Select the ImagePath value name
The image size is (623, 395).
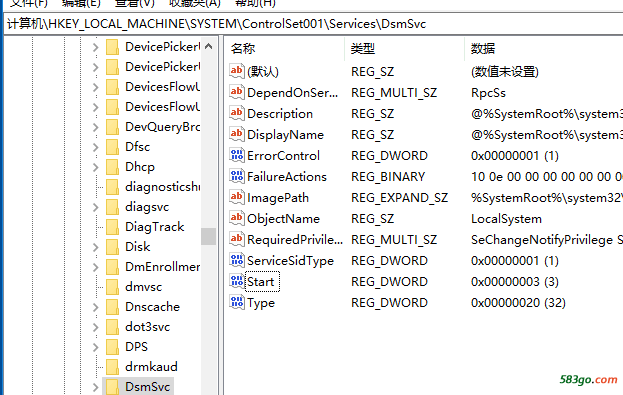pos(278,198)
